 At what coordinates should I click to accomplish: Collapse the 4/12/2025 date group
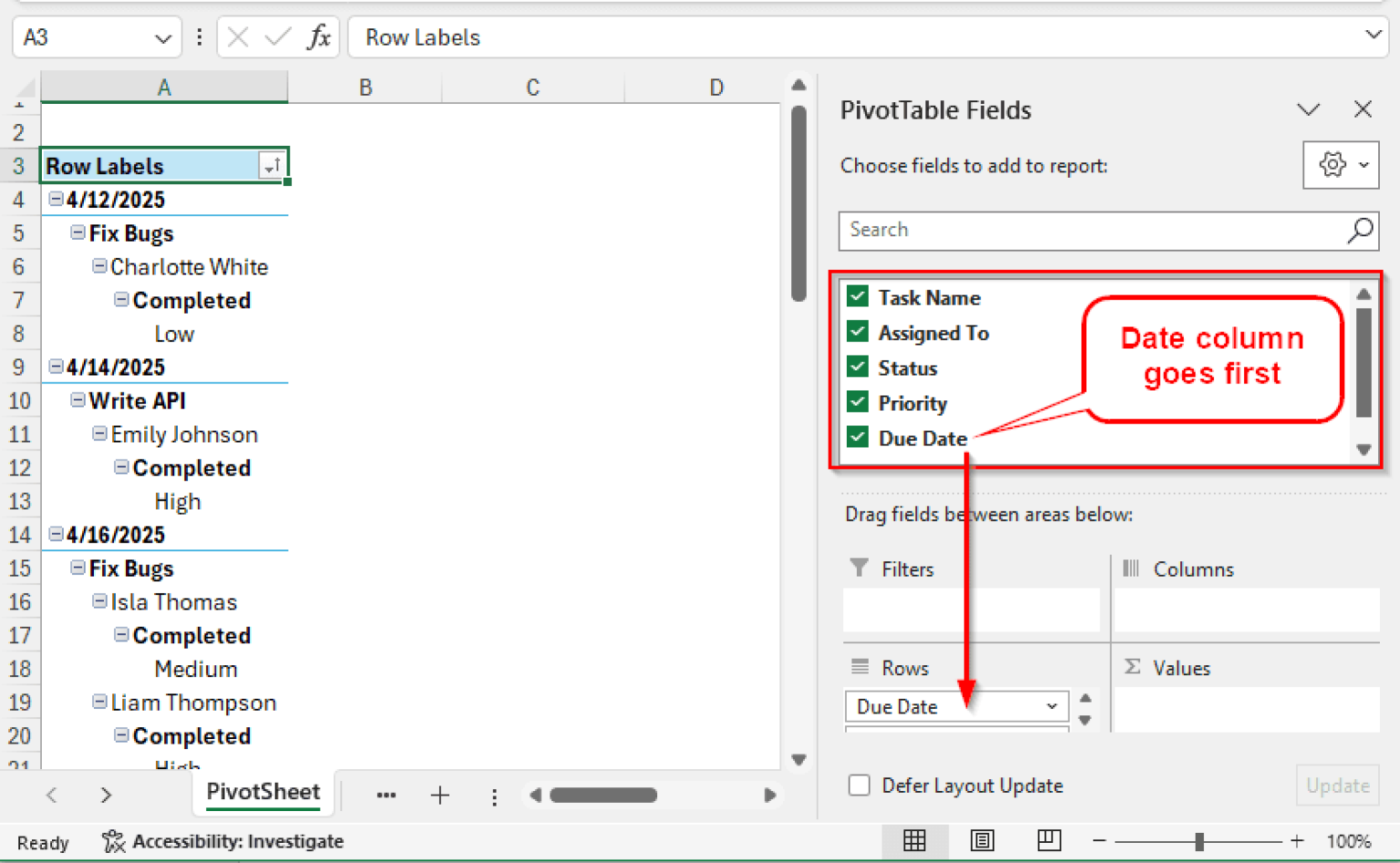coord(57,200)
